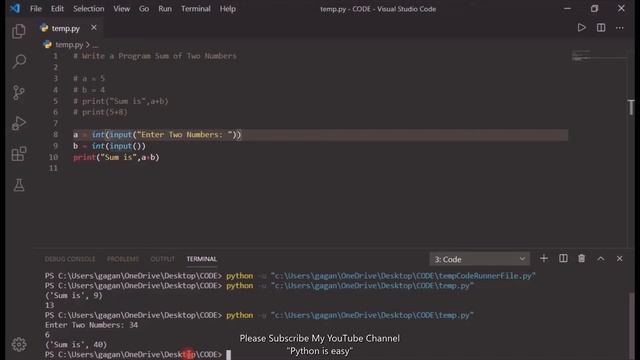The image size is (640, 360).
Task: Open the File menu
Action: pos(36,9)
